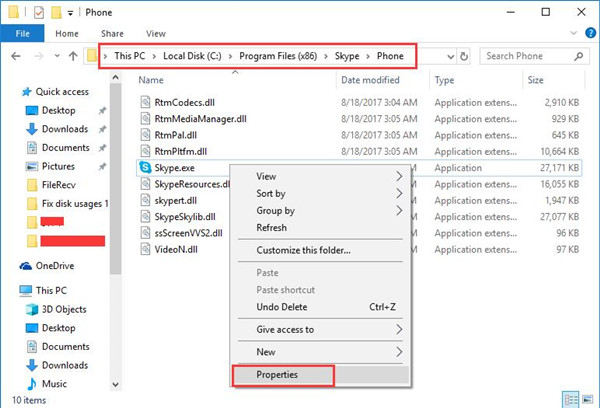Click This PC in breadcrumb path
600x408 pixels.
130,56
